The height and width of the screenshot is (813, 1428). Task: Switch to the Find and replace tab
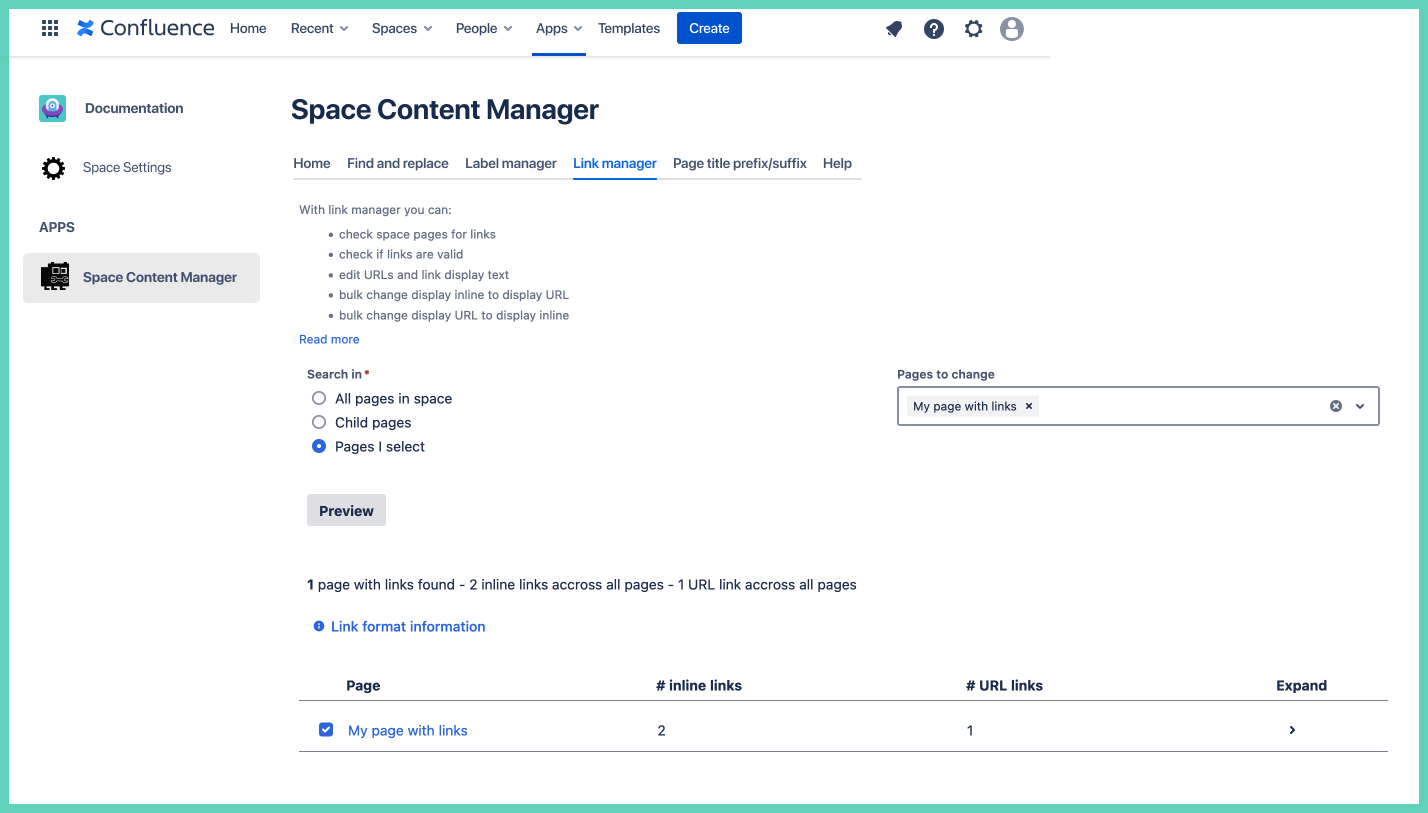398,163
